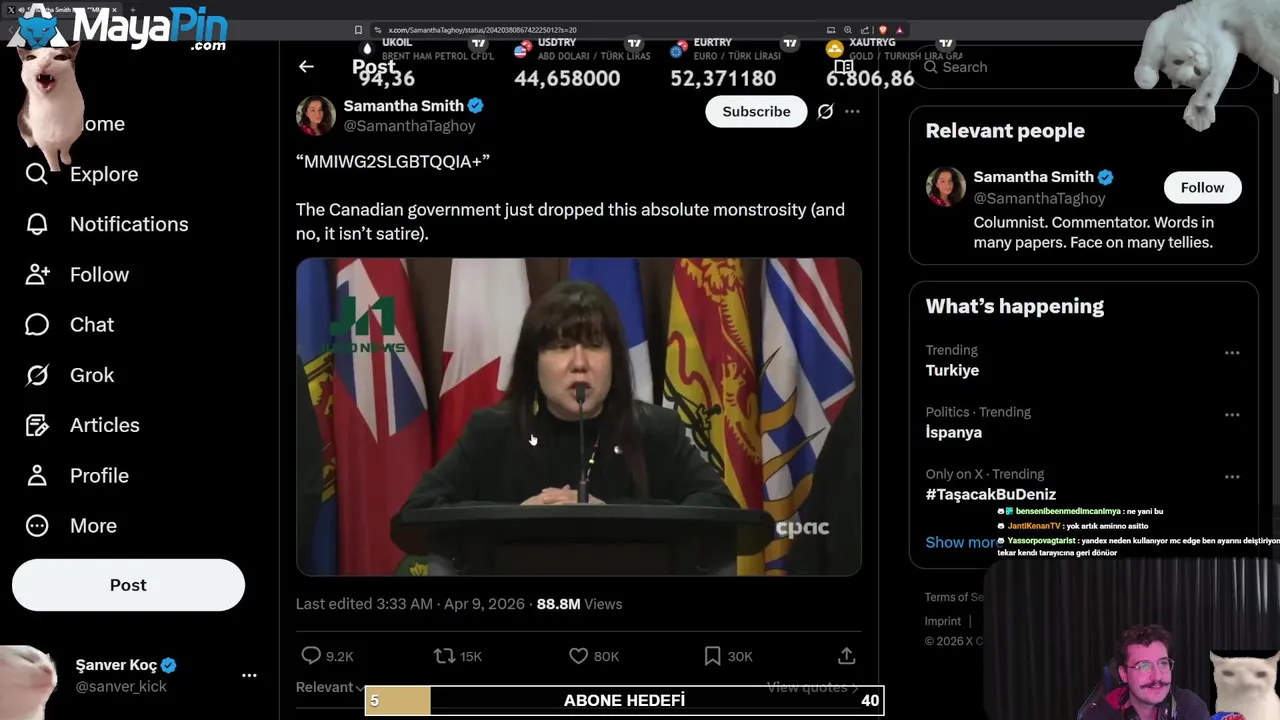The width and height of the screenshot is (1280, 720).
Task: Open the Profile menu item label
Action: point(99,475)
